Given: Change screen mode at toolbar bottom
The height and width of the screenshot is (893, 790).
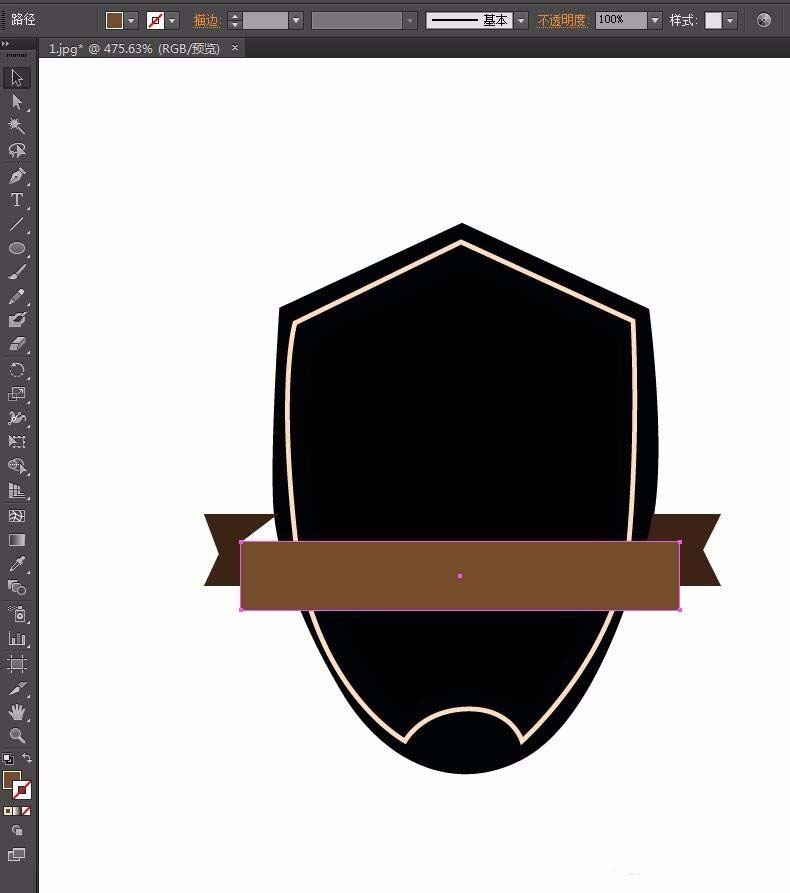Looking at the screenshot, I should tap(17, 855).
